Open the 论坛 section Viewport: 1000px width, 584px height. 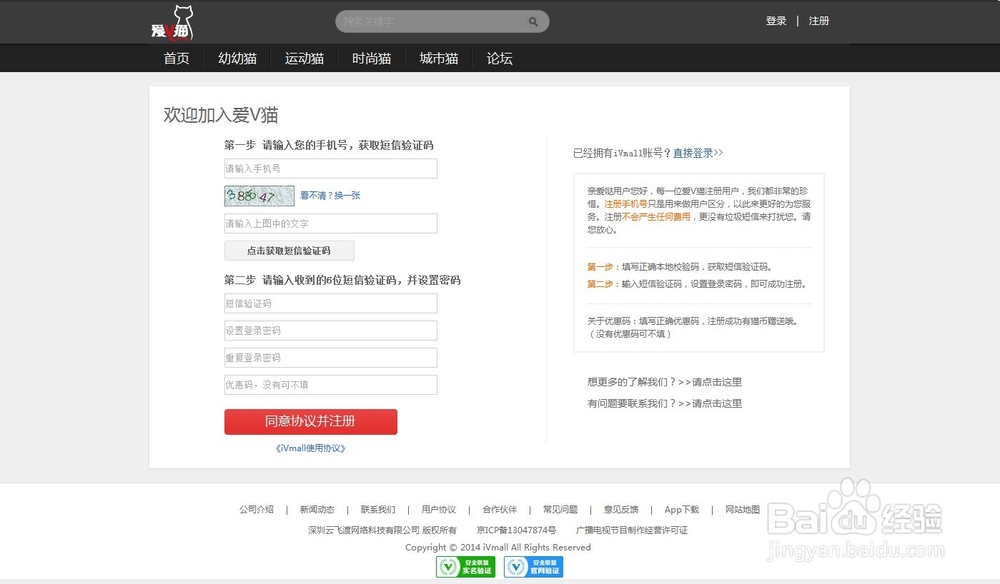[499, 58]
